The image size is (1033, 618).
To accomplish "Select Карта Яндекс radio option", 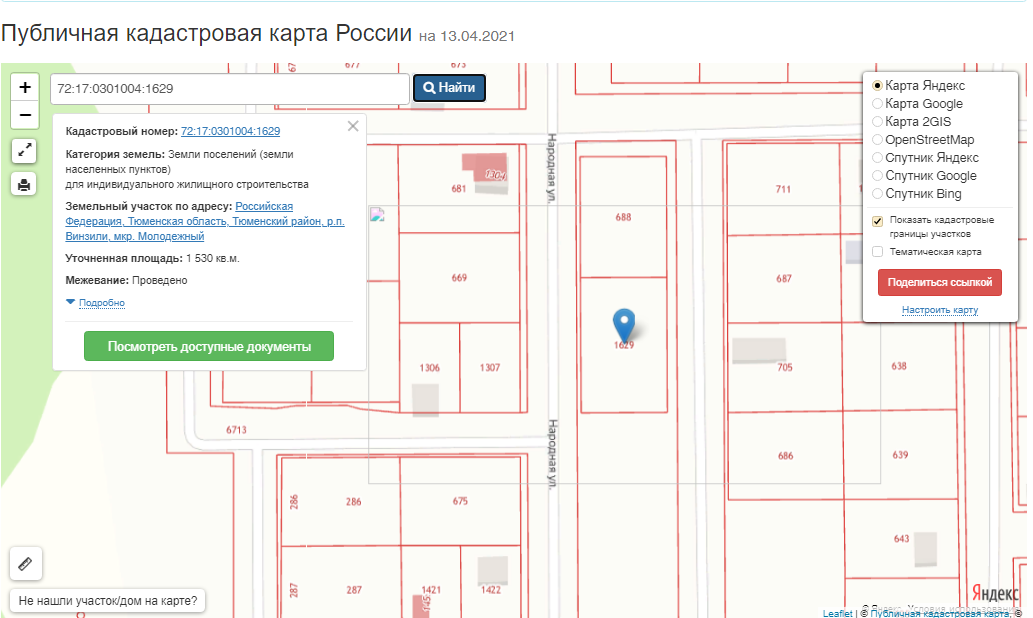I will pos(877,86).
